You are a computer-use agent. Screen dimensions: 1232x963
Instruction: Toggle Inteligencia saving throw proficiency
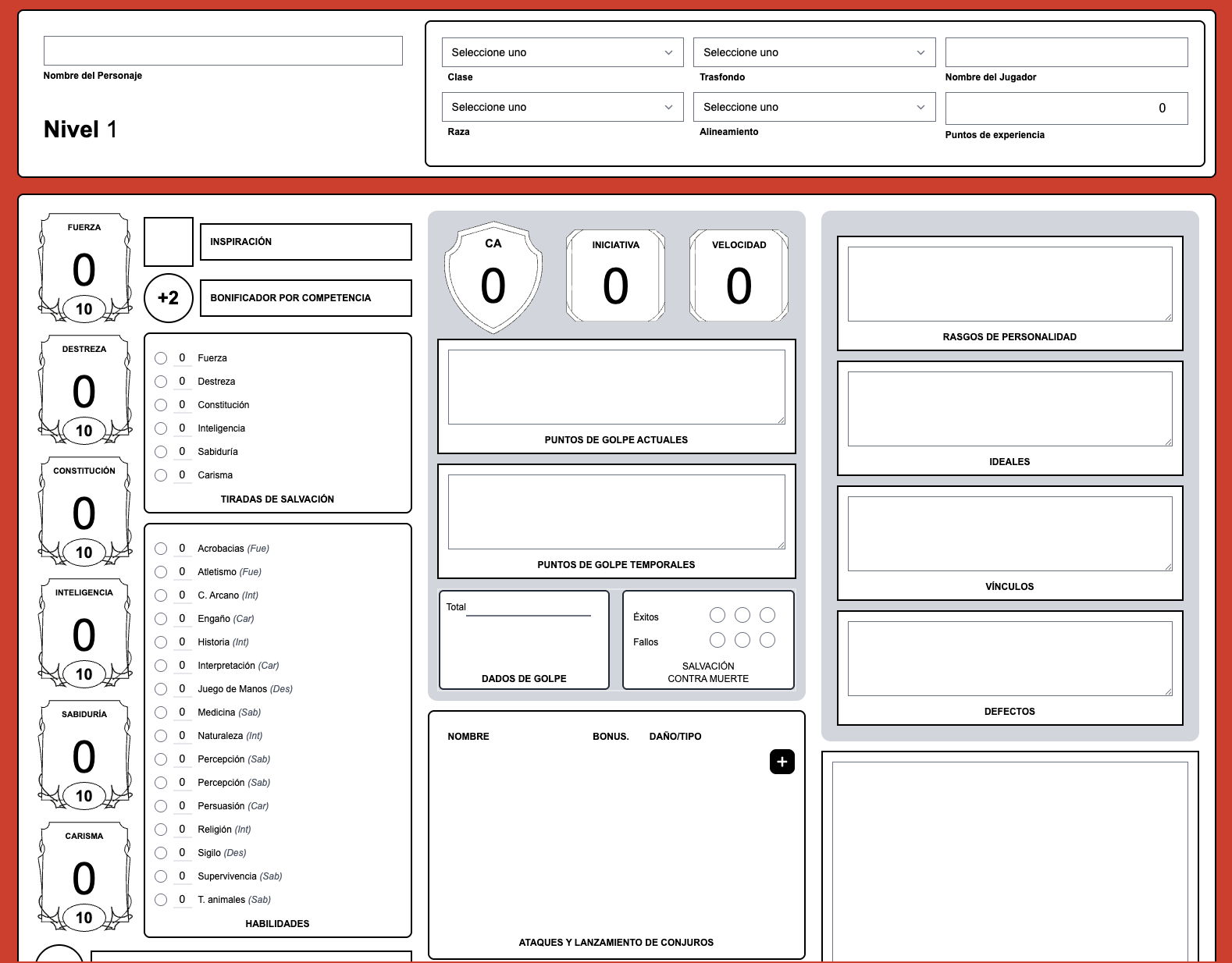tap(161, 428)
